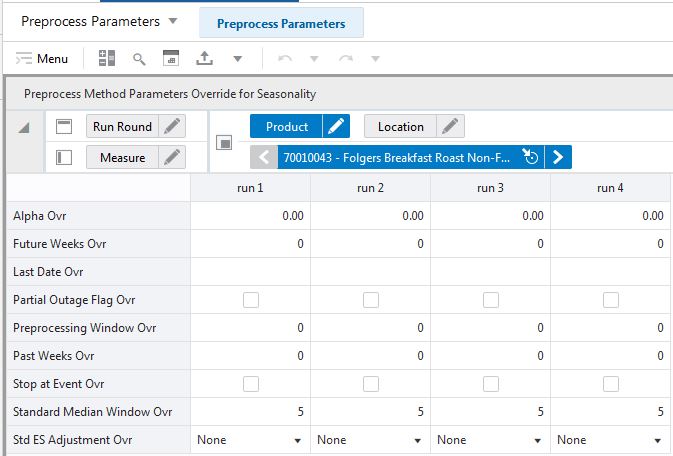The width and height of the screenshot is (673, 456).
Task: Click empty Last Date Ovr cell for run 3
Action: (x=490, y=272)
